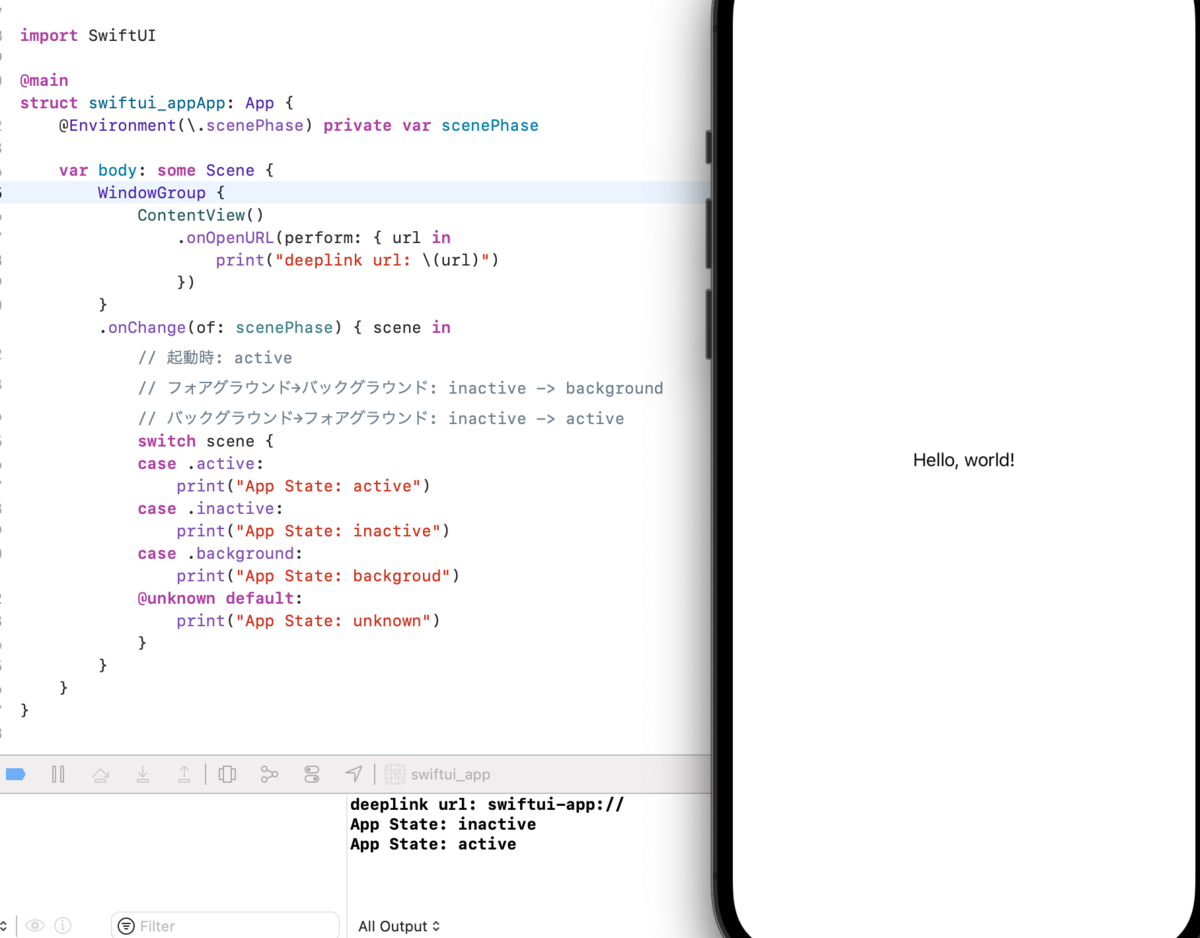Click 'WindowGroup' in the highlighted line

pyautogui.click(x=152, y=193)
